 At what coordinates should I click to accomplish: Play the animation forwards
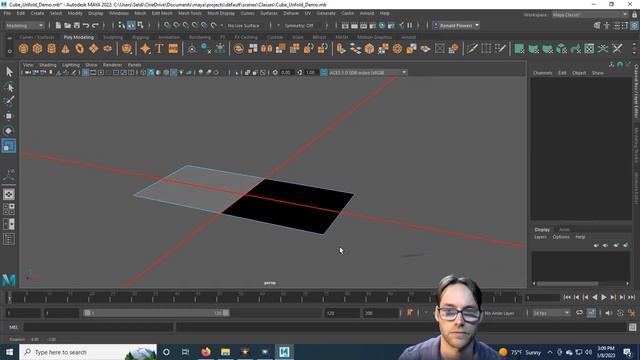[x=604, y=298]
